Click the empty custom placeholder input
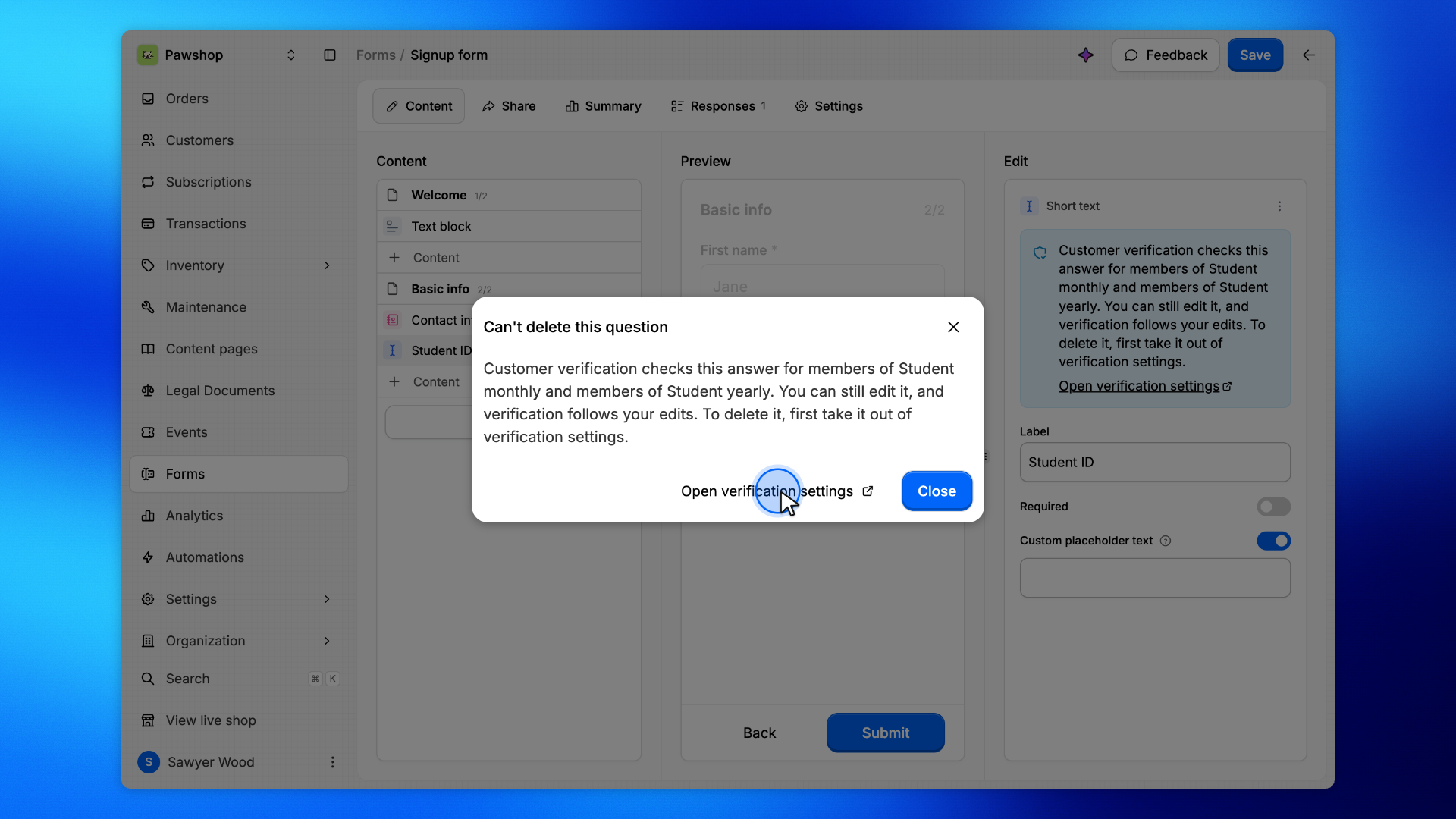Screen dimensions: 1456x819 [1155, 578]
